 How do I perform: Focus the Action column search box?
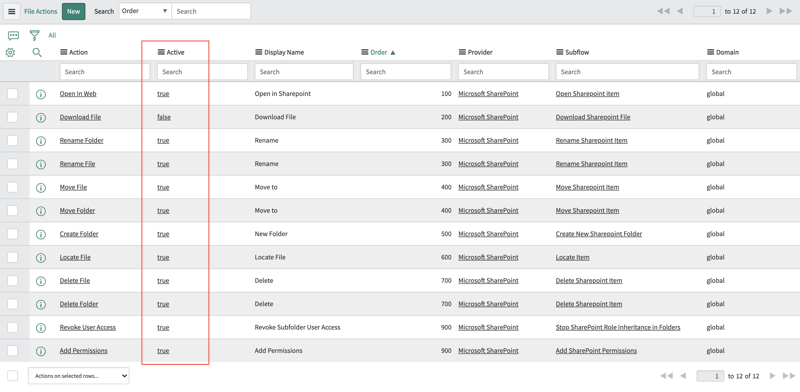105,71
